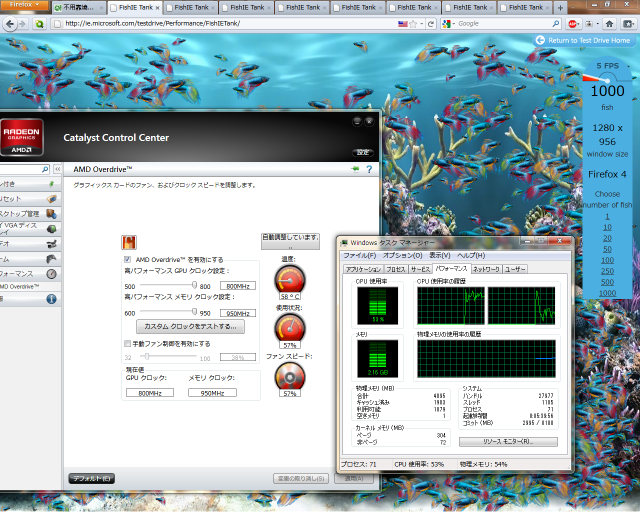Switch to the ユーザー tab
Viewport: 640px width, 512px height.
coord(515,269)
